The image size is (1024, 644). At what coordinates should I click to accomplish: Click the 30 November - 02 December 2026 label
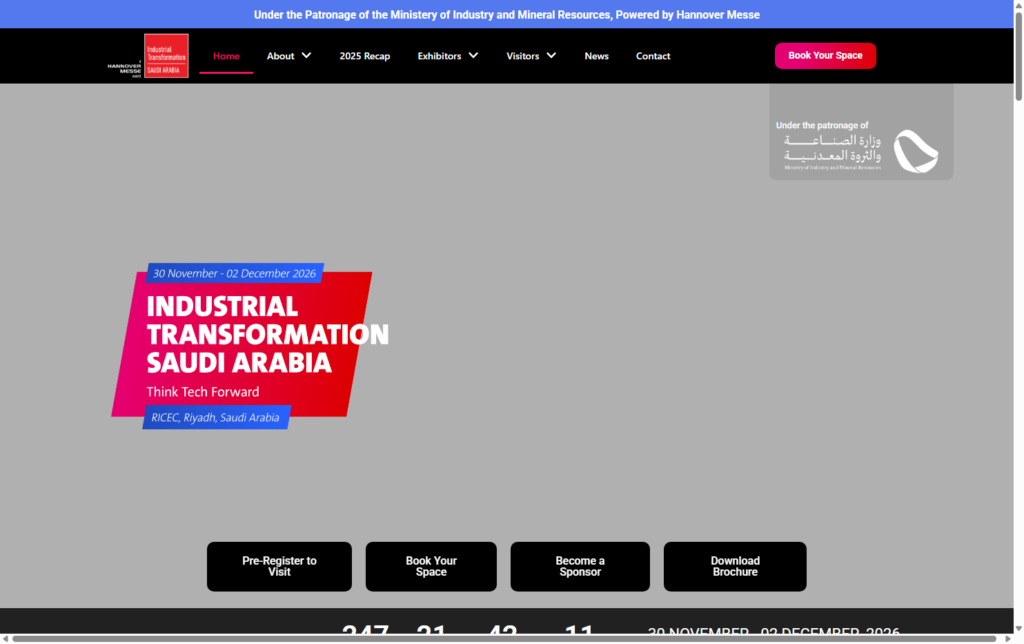coord(234,273)
